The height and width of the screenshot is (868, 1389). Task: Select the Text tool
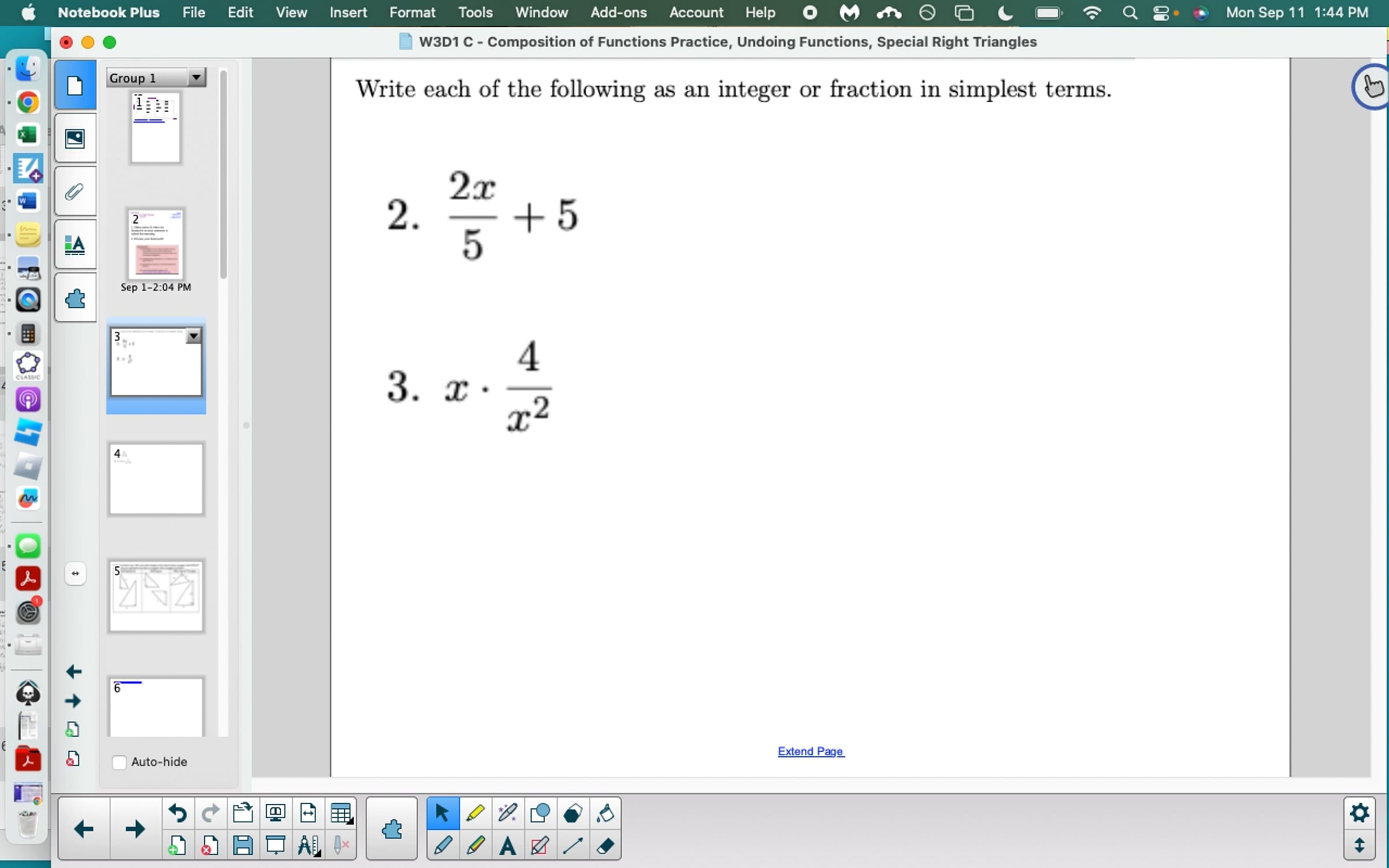pos(508,846)
